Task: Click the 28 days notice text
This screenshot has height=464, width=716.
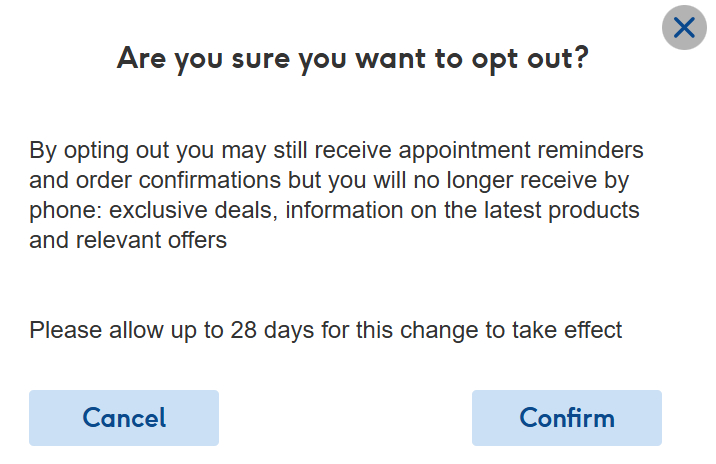Action: [x=326, y=329]
